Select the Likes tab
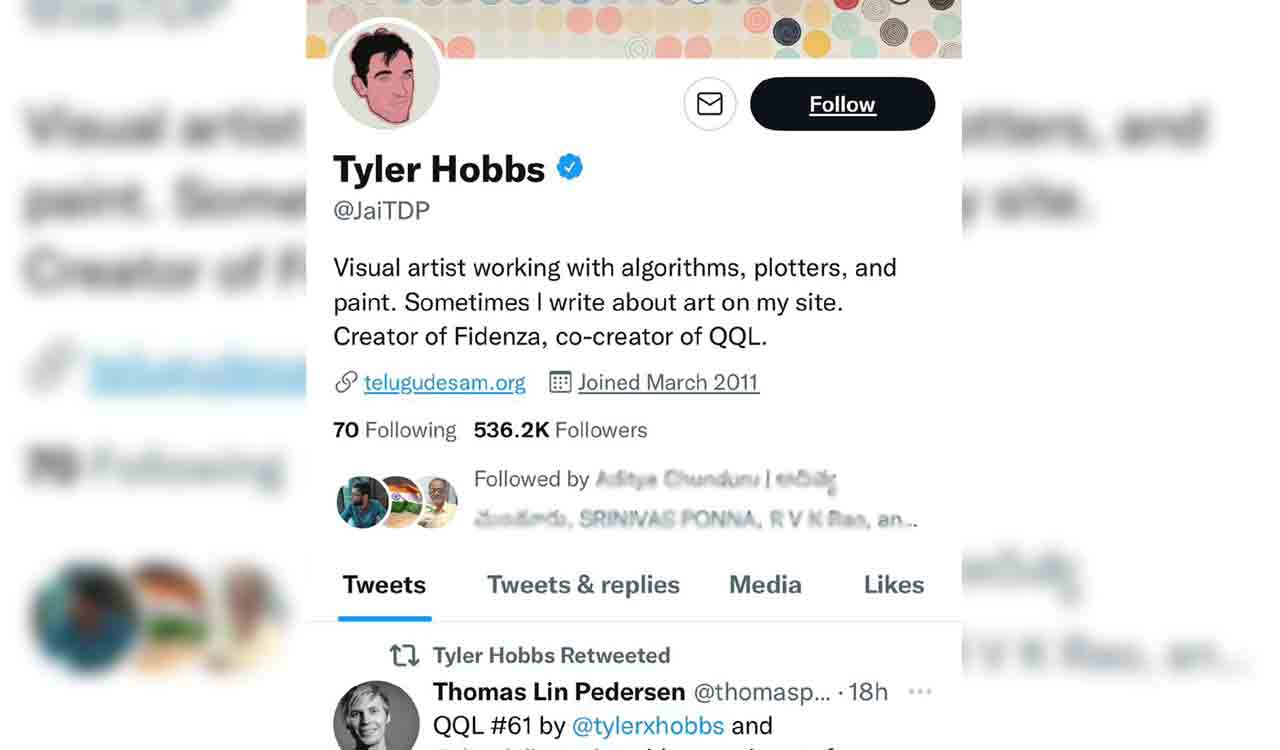 [893, 585]
